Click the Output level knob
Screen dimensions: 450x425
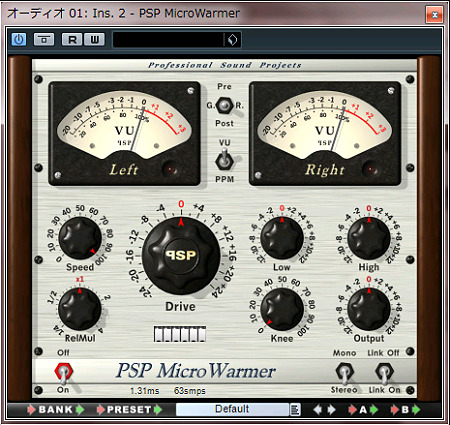tap(369, 309)
